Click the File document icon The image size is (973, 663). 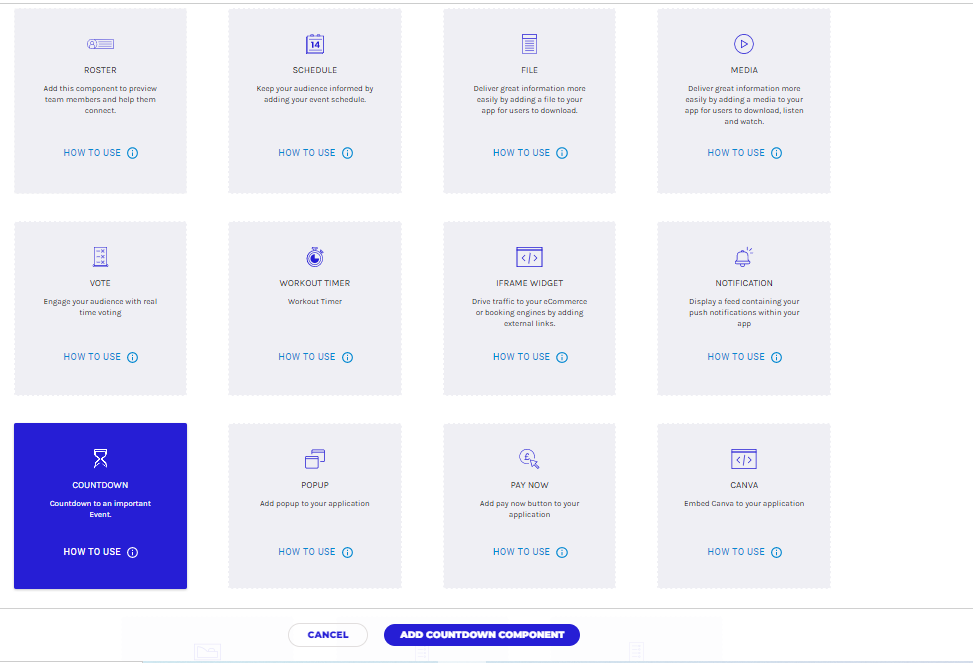(529, 44)
